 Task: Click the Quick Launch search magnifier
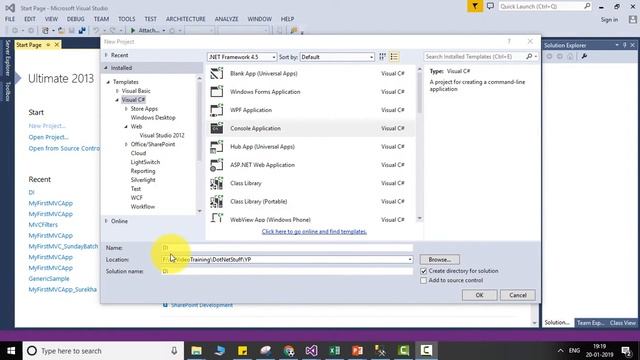(587, 6)
